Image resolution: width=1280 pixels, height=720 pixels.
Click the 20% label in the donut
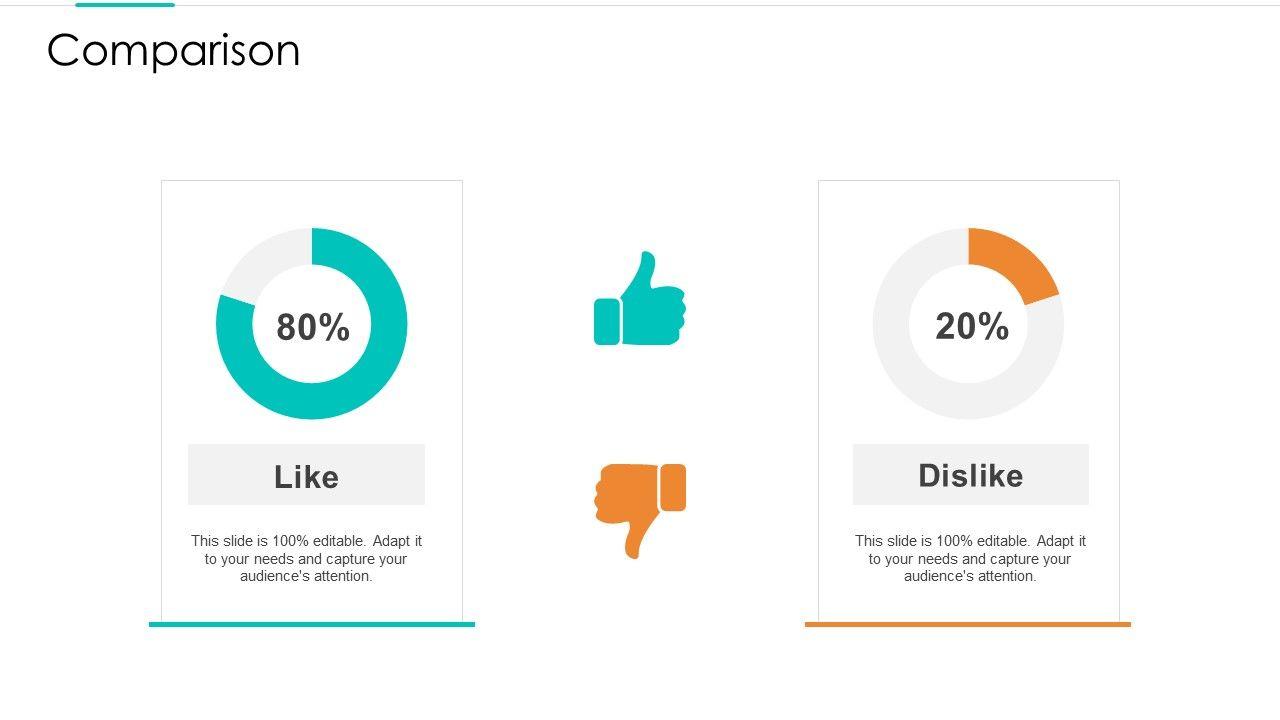pyautogui.click(x=972, y=326)
